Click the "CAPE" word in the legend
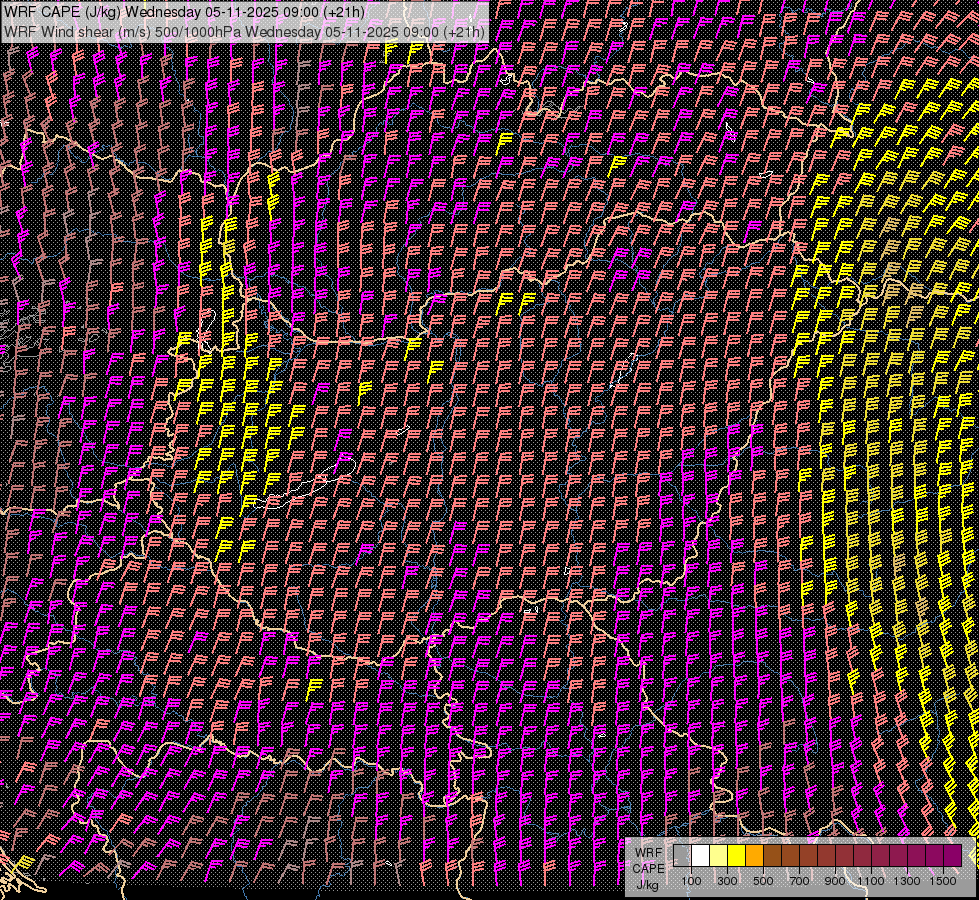 click(x=648, y=869)
